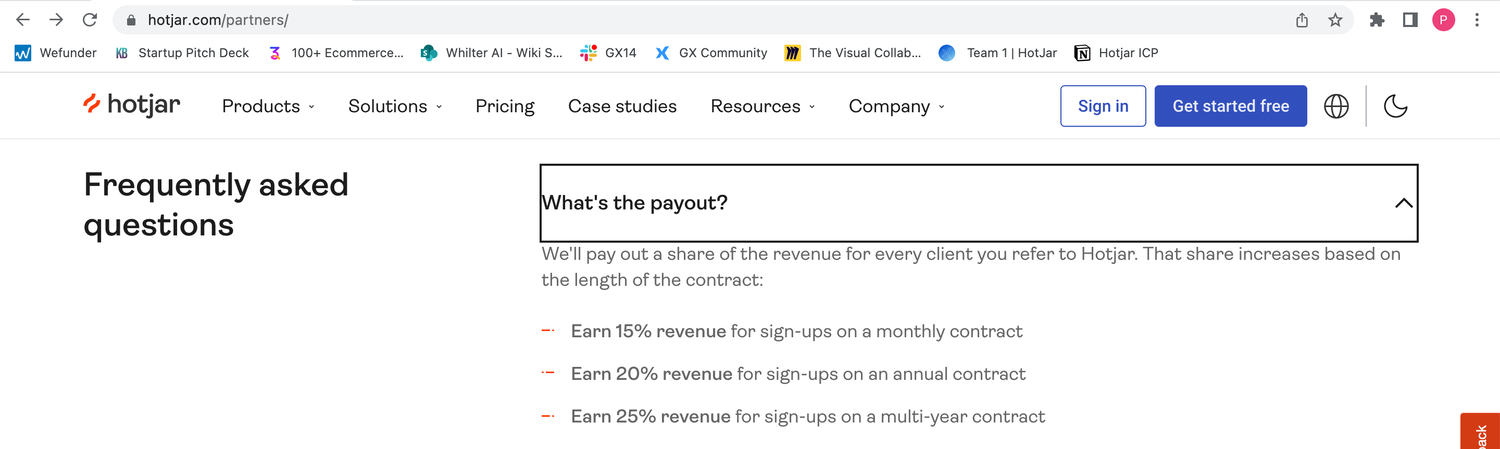Click the share page icon in the address bar
Image resolution: width=1500 pixels, height=449 pixels.
pos(1302,20)
